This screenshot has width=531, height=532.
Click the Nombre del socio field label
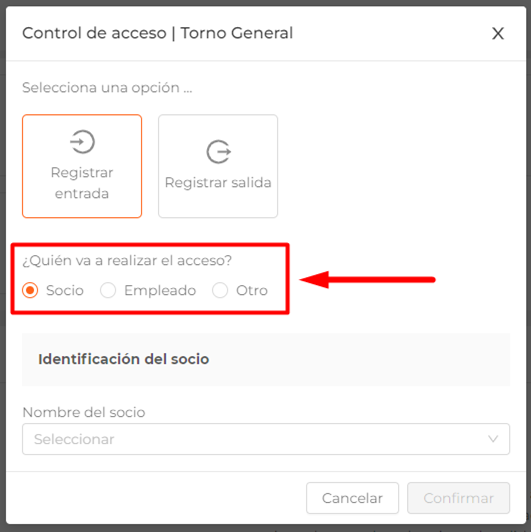[x=84, y=412]
